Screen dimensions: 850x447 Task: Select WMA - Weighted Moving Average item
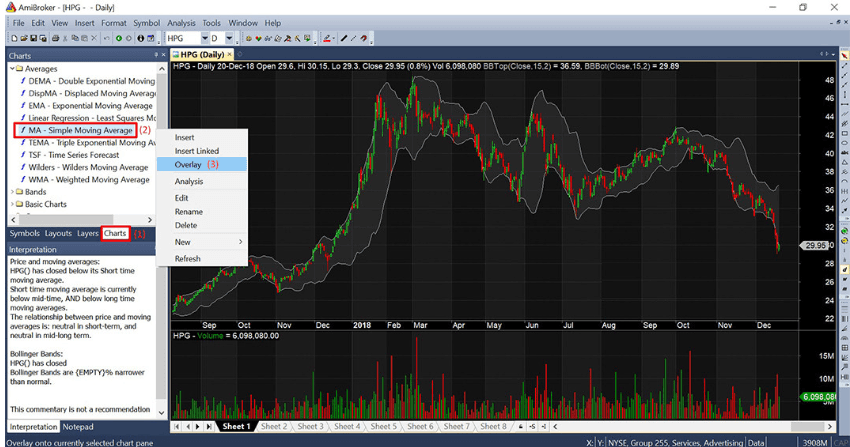pos(89,180)
